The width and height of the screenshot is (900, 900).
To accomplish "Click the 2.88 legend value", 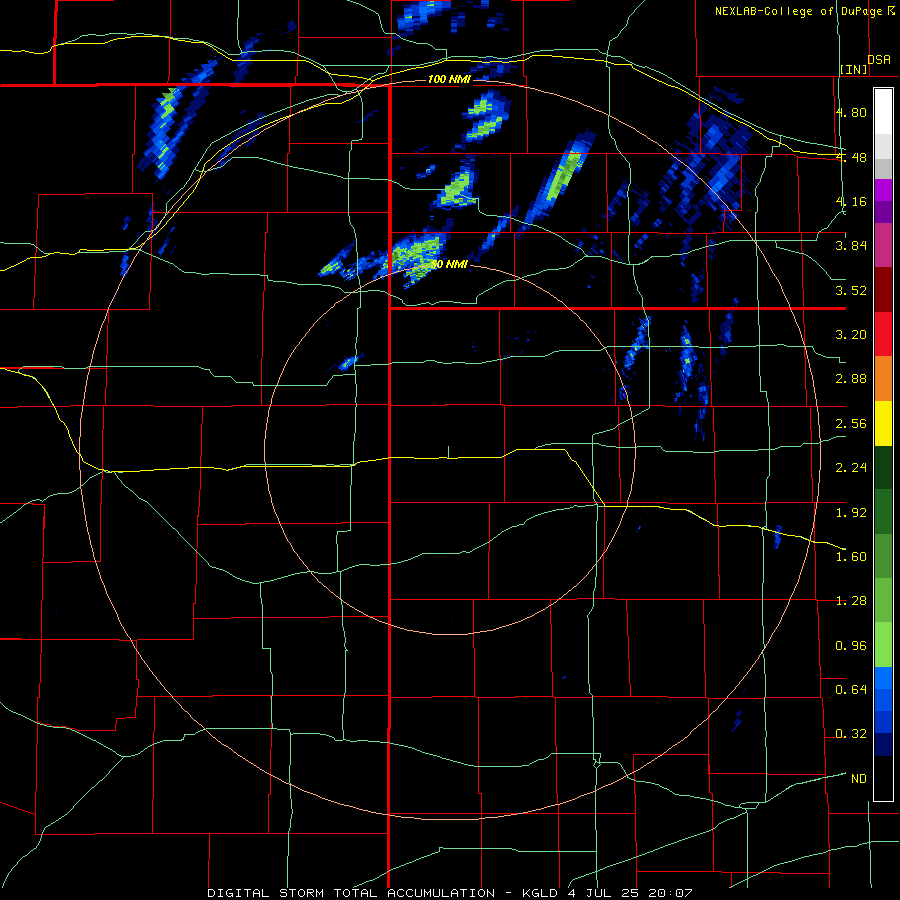I will pos(851,379).
